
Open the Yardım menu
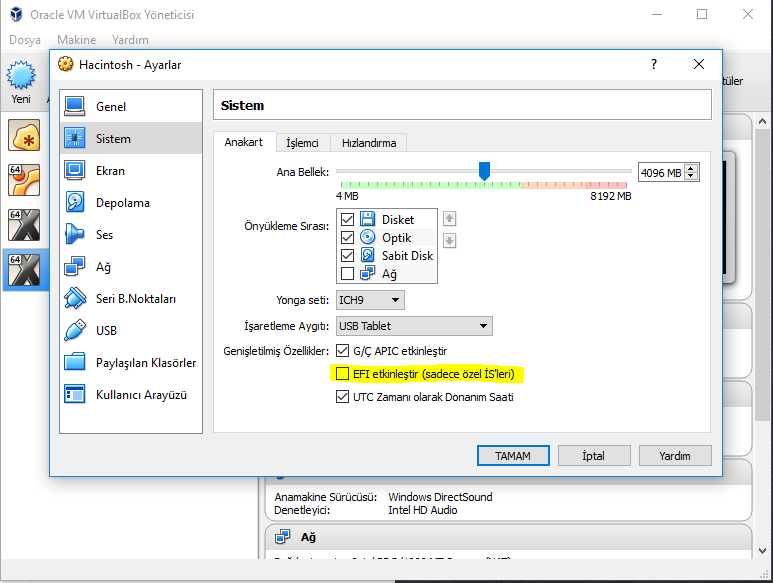click(130, 39)
